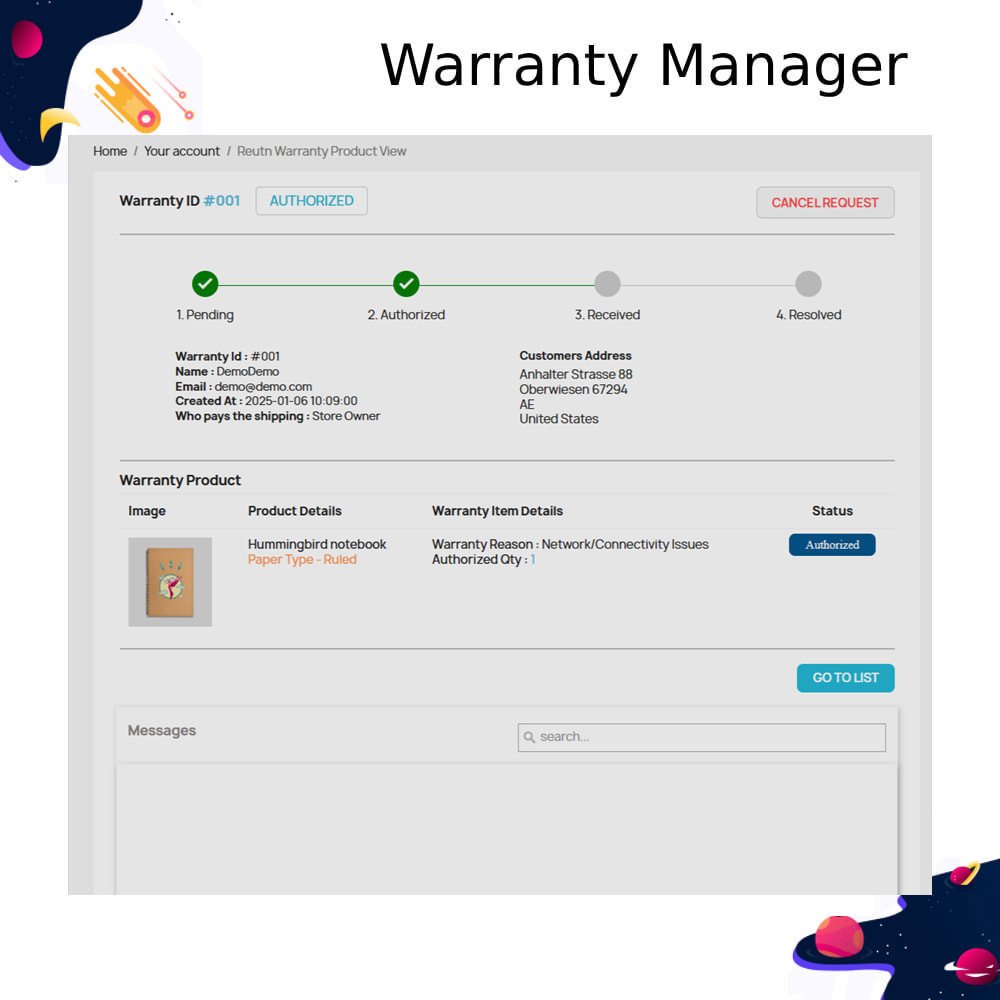The height and width of the screenshot is (1000, 1000).
Task: Click the #001 warranty ID number in header
Action: pos(222,201)
